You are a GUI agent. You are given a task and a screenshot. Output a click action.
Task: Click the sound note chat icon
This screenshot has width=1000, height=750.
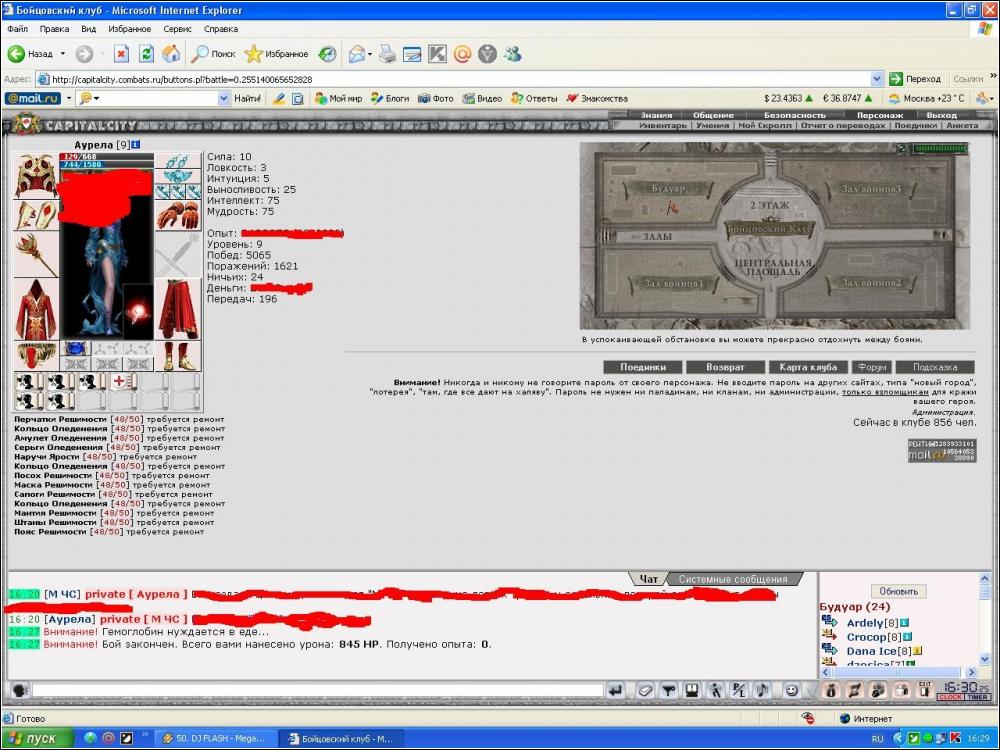click(x=762, y=690)
